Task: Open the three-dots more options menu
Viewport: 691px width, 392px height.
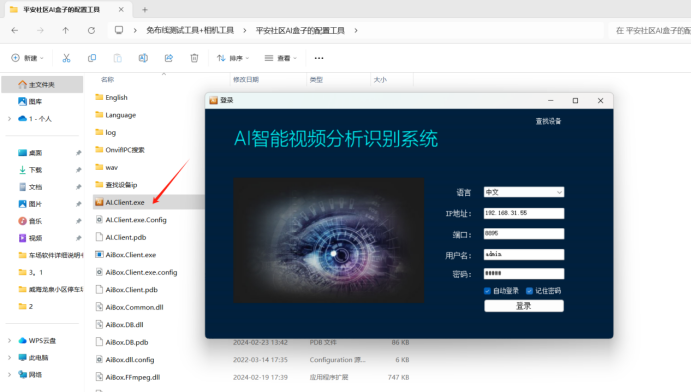Action: tap(319, 58)
